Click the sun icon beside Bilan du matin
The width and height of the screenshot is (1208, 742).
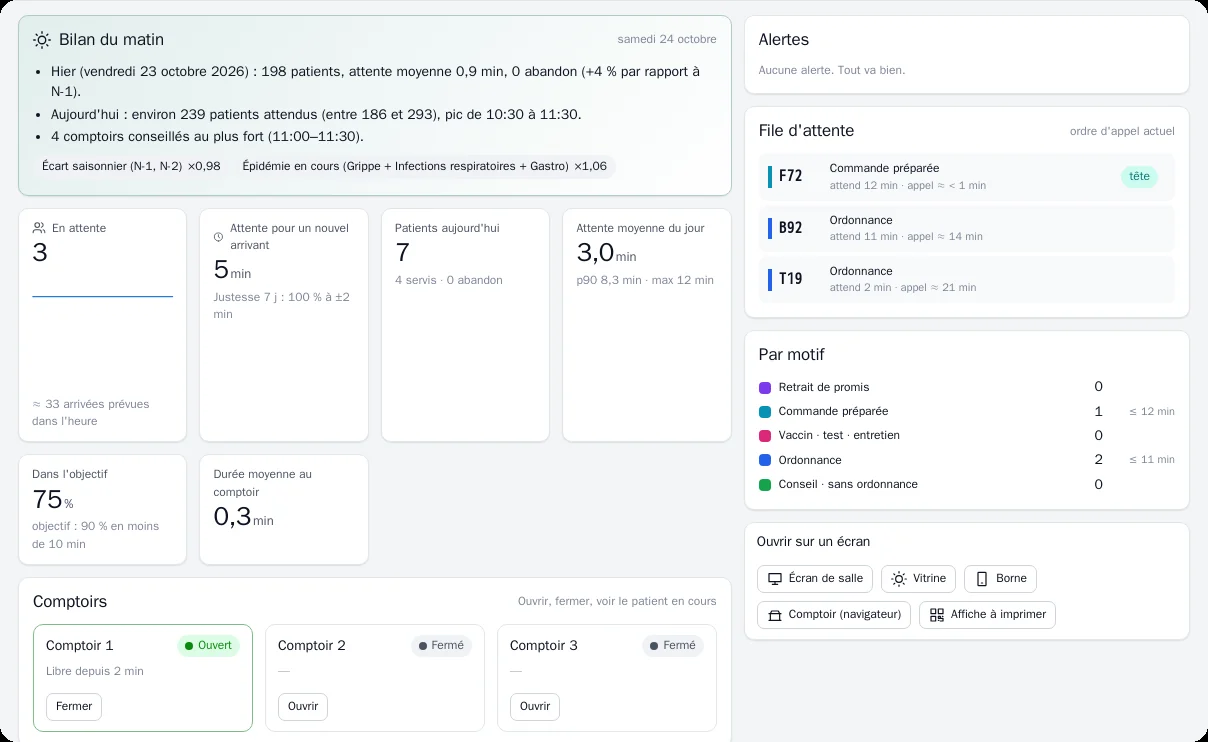click(x=42, y=40)
